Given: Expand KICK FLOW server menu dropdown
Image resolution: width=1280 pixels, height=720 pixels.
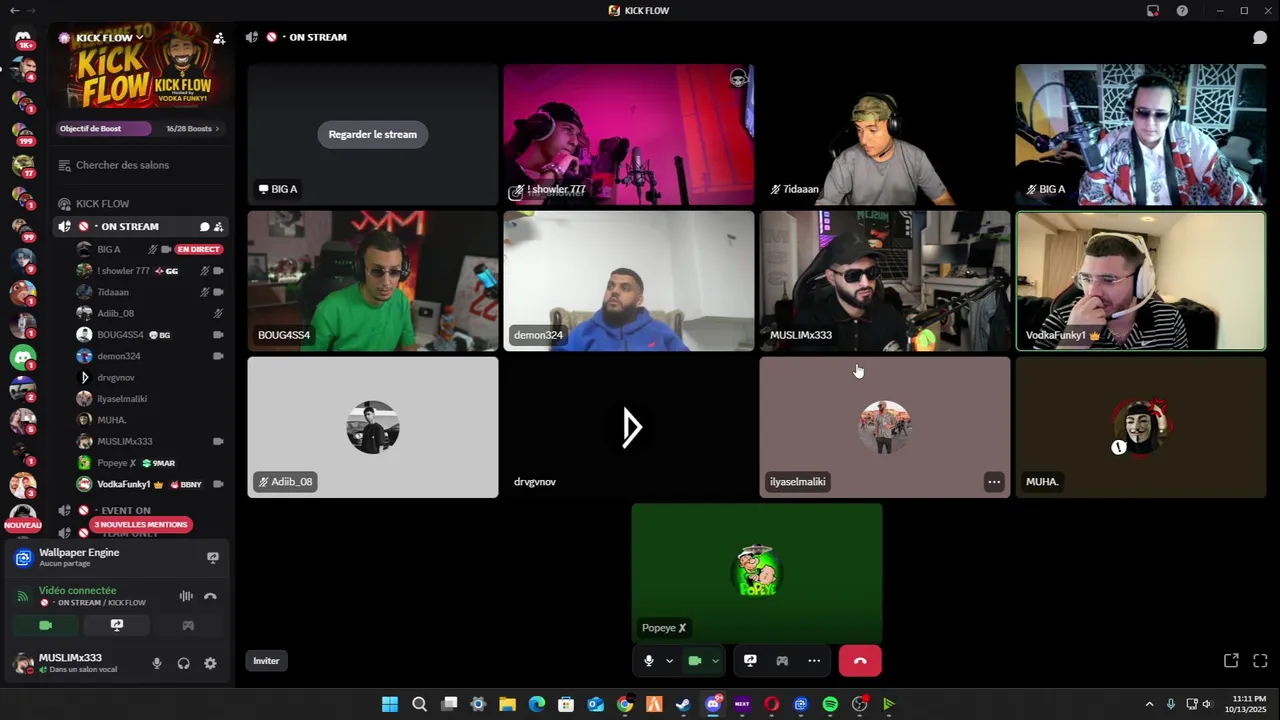Looking at the screenshot, I should pyautogui.click(x=140, y=38).
